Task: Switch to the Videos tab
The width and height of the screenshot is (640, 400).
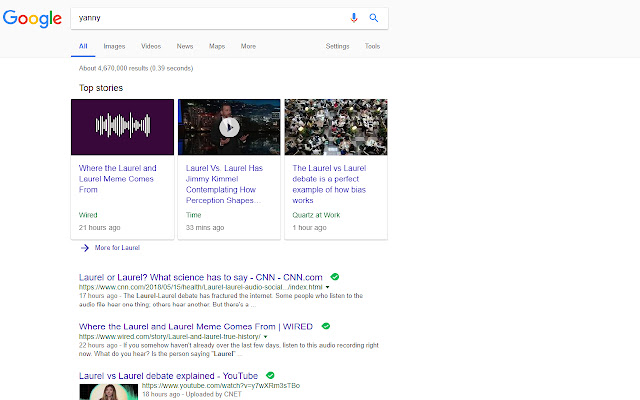Action: click(151, 46)
